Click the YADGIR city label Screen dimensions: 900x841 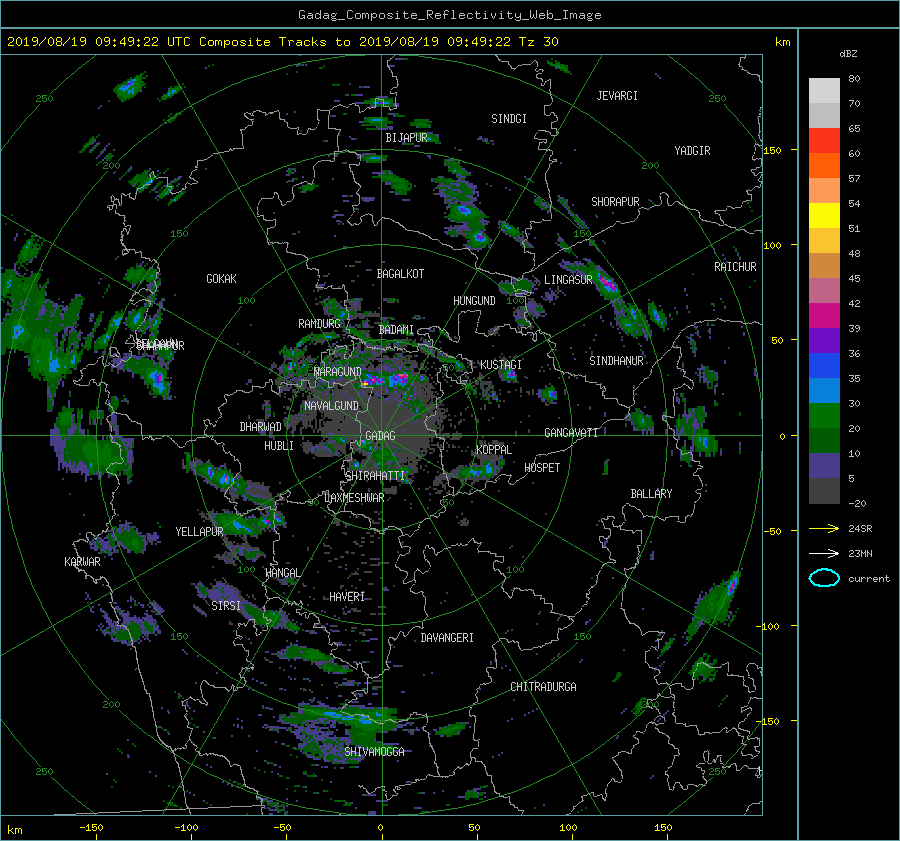pos(692,151)
